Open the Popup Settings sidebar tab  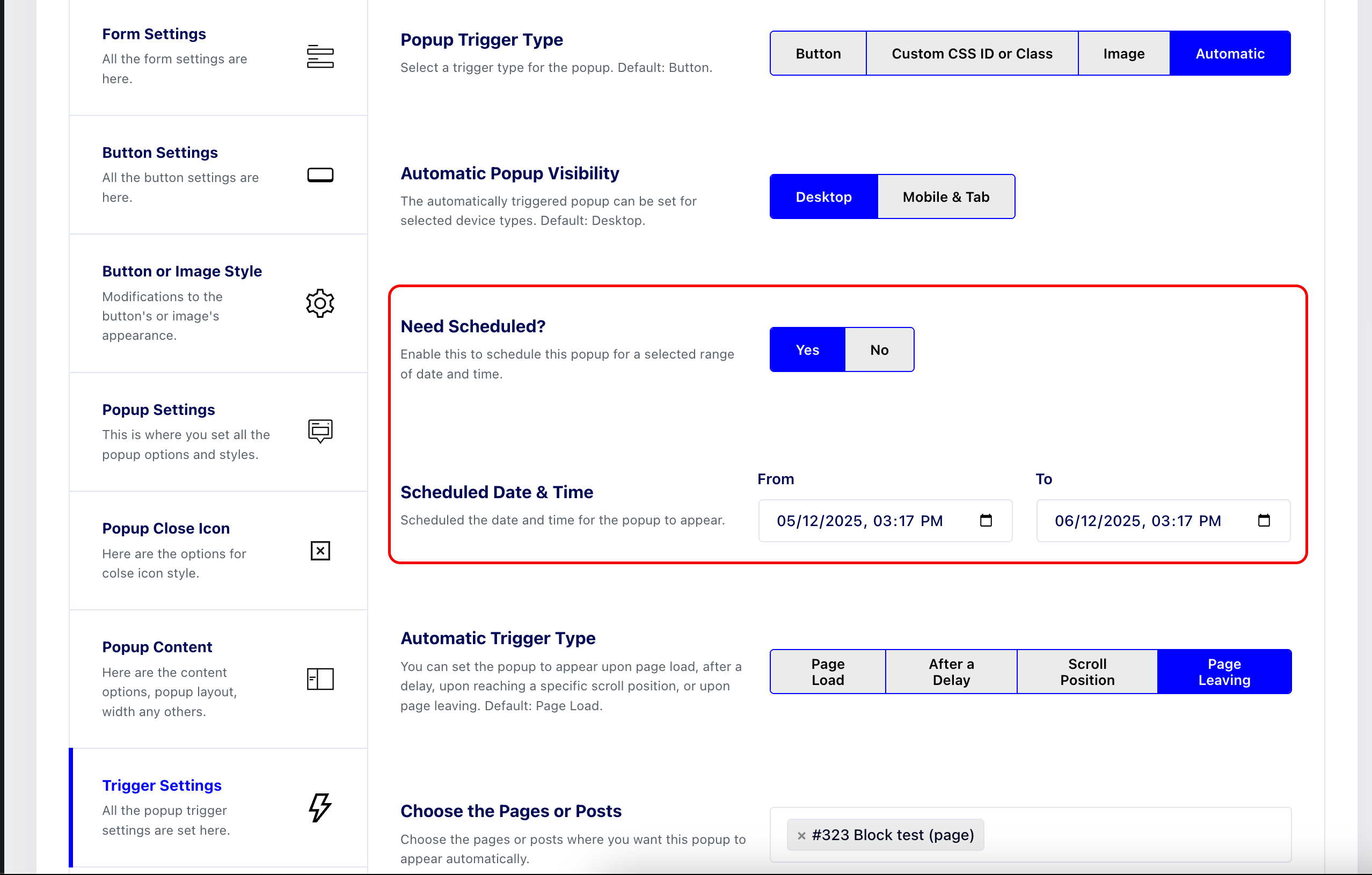point(158,410)
